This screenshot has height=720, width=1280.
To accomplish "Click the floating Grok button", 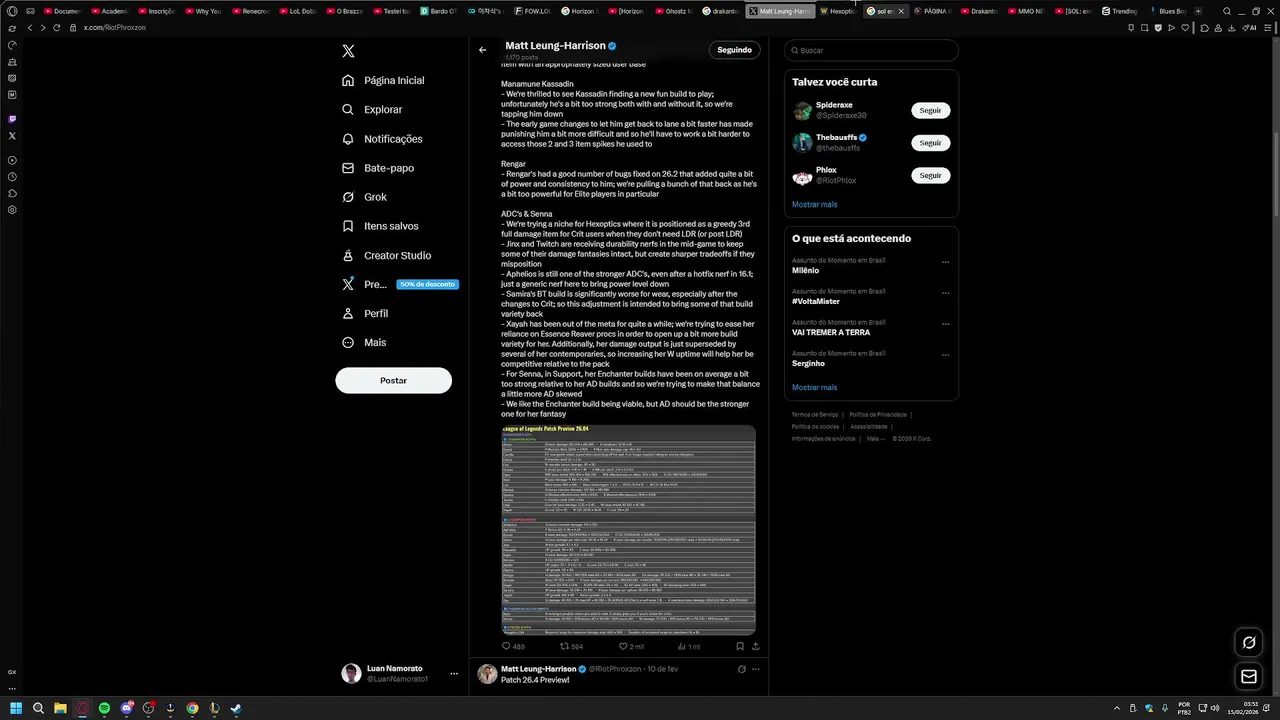I will [1248, 642].
